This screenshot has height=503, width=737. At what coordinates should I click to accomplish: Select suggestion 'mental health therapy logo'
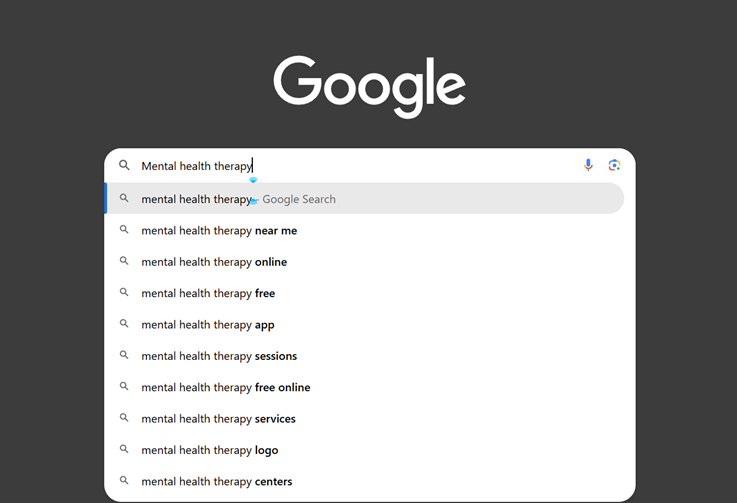(x=365, y=450)
